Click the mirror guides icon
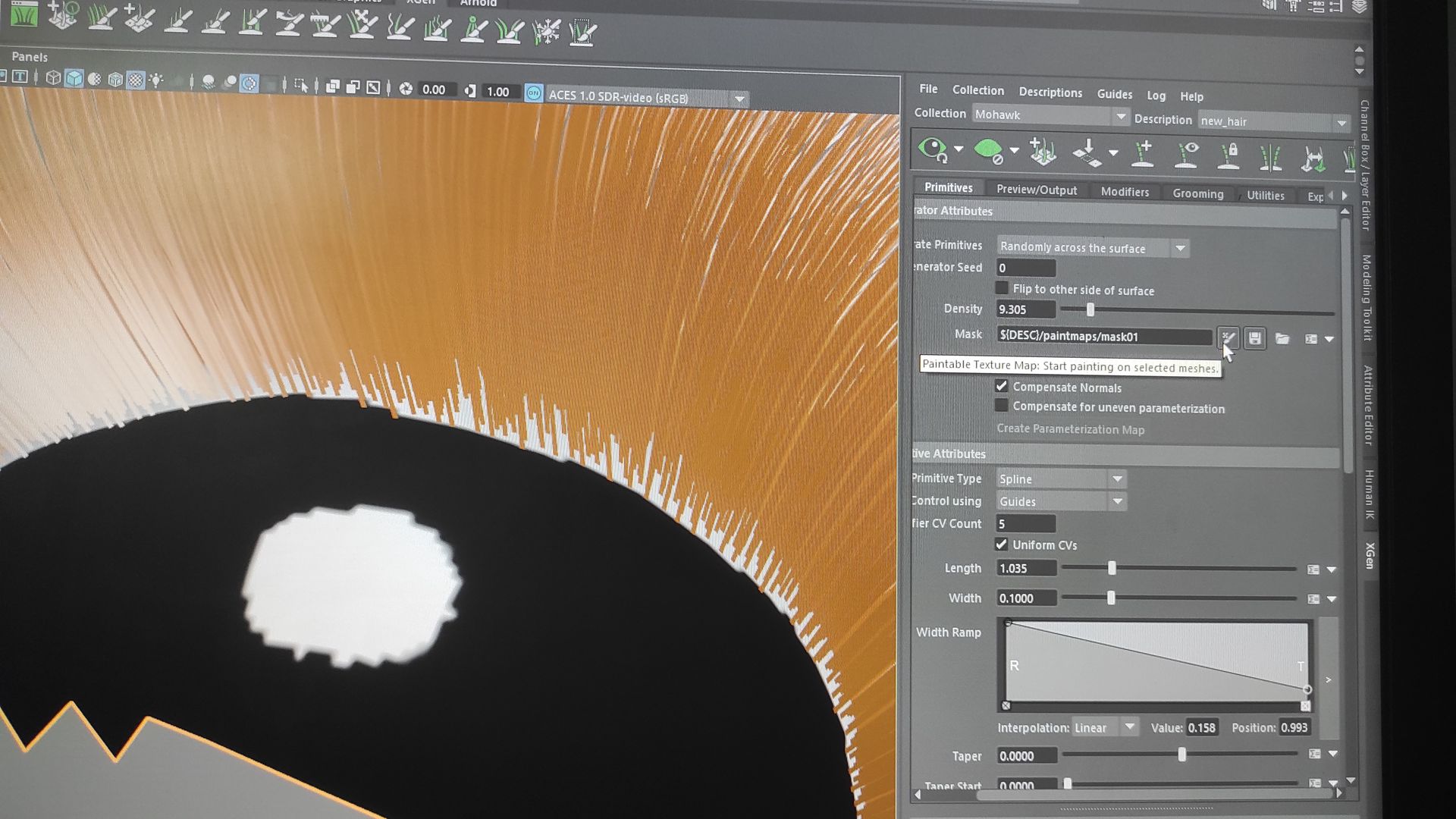 click(1270, 158)
